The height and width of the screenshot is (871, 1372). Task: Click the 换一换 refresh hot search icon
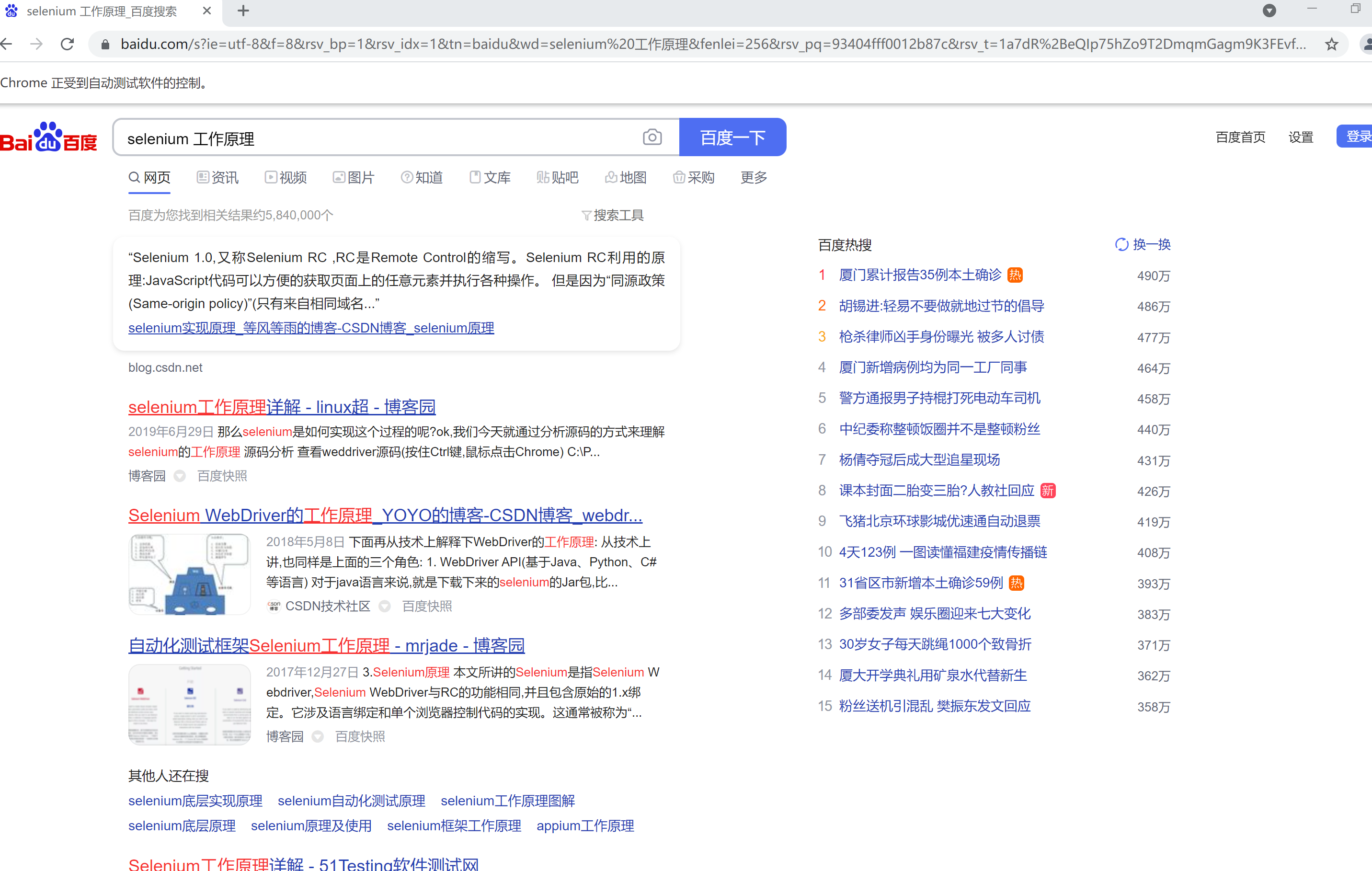coord(1121,244)
